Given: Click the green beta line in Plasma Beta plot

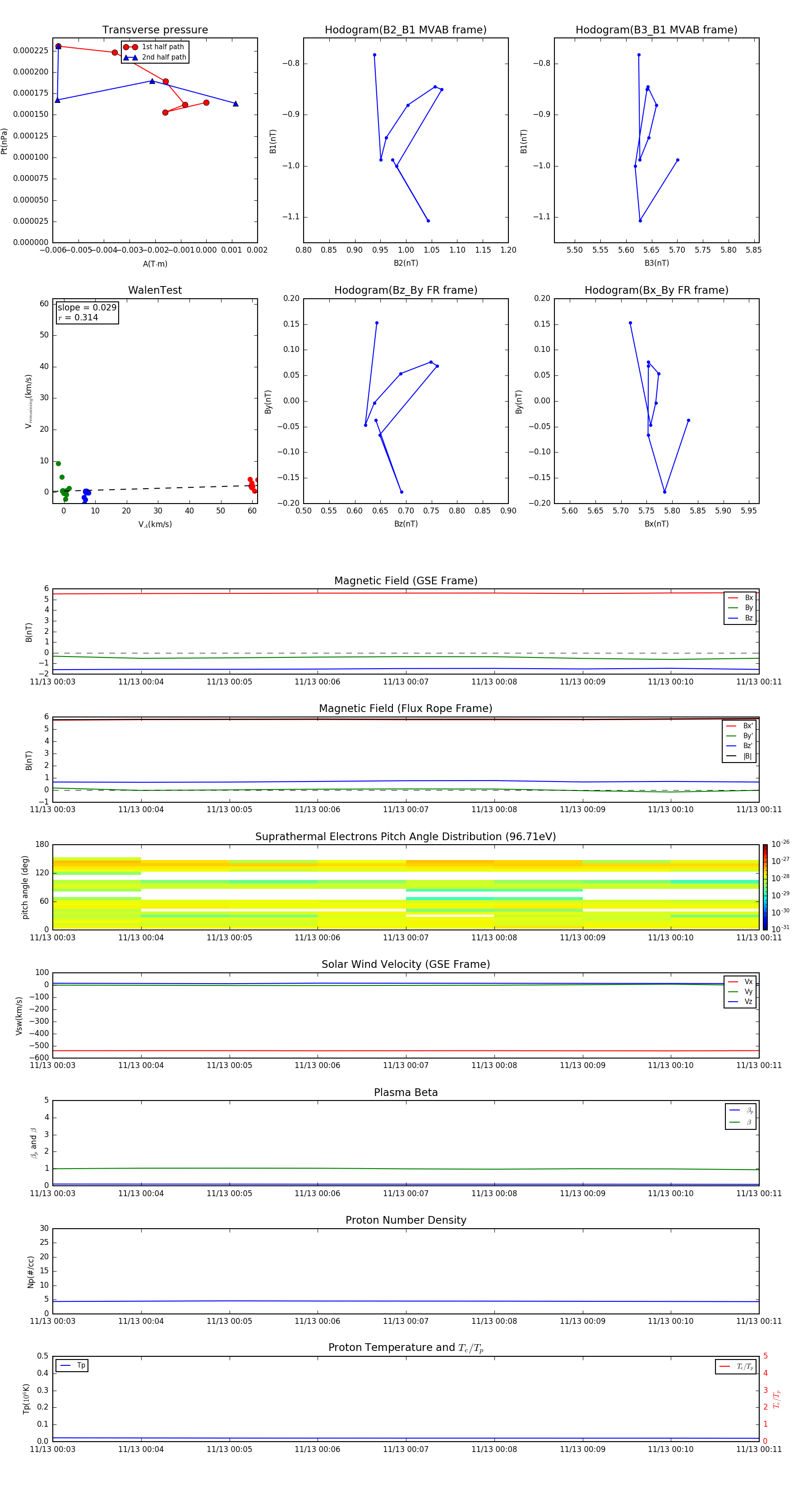Looking at the screenshot, I should pos(406,1169).
